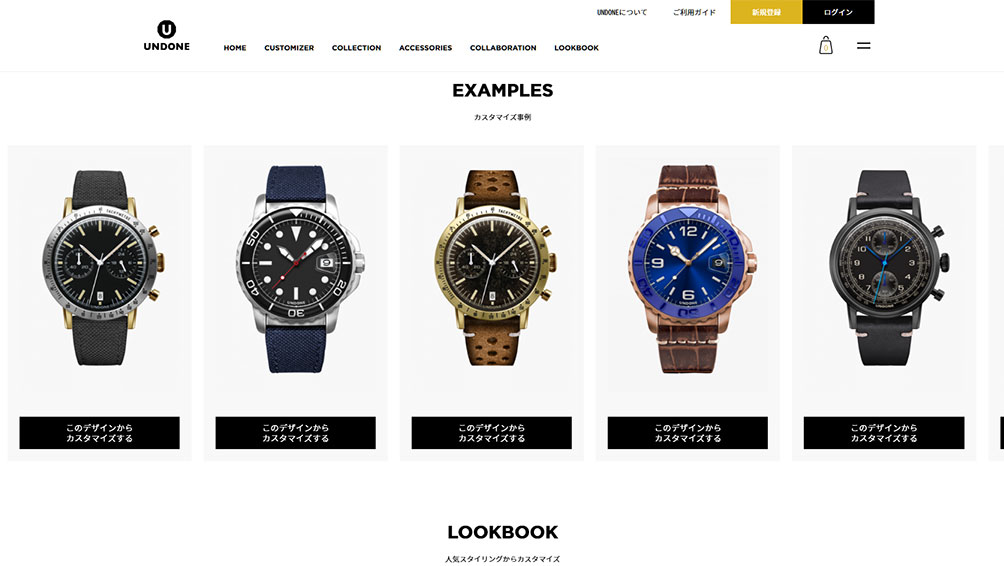Open the UNDONEについて link
1004x566 pixels.
click(x=622, y=12)
